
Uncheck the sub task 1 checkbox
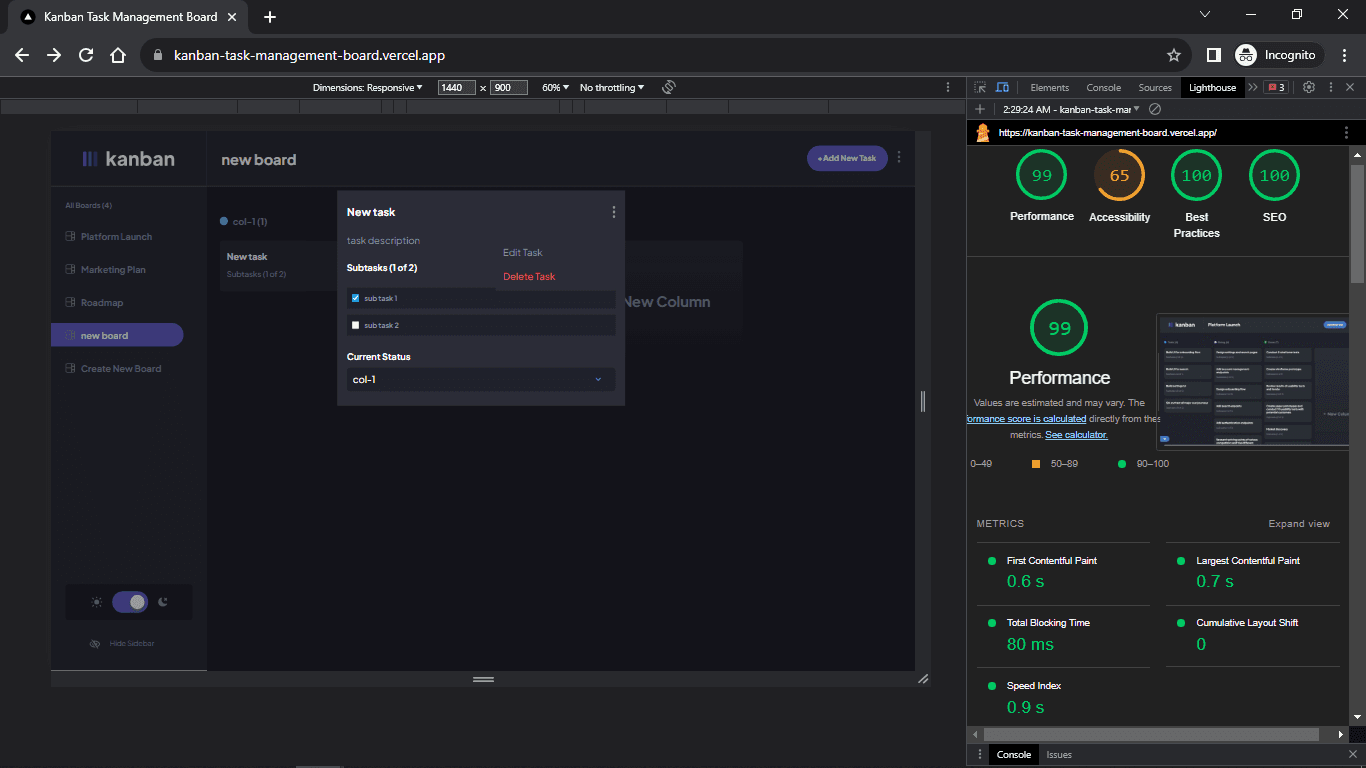pos(355,298)
